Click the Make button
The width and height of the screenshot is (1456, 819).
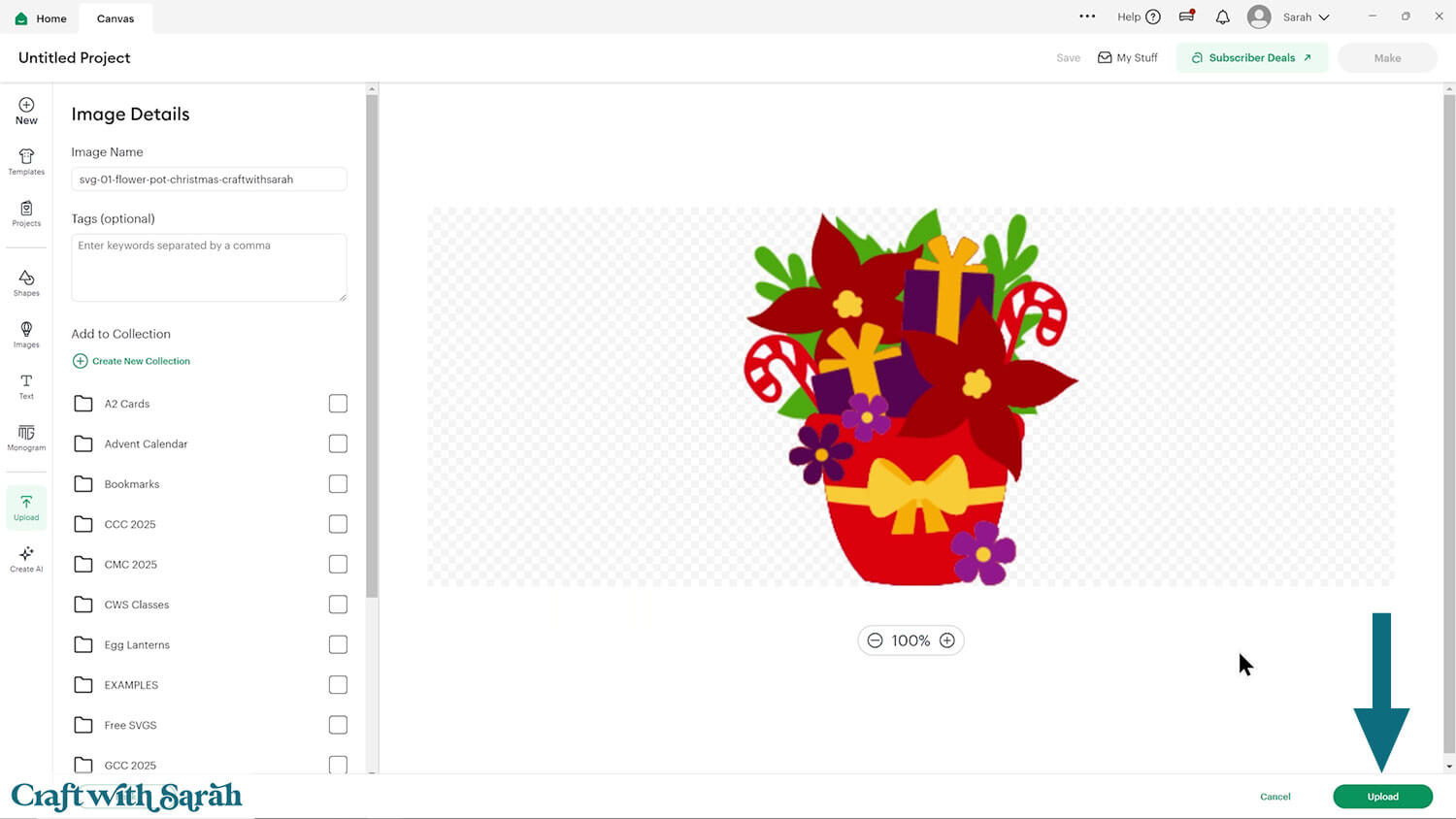(x=1387, y=58)
